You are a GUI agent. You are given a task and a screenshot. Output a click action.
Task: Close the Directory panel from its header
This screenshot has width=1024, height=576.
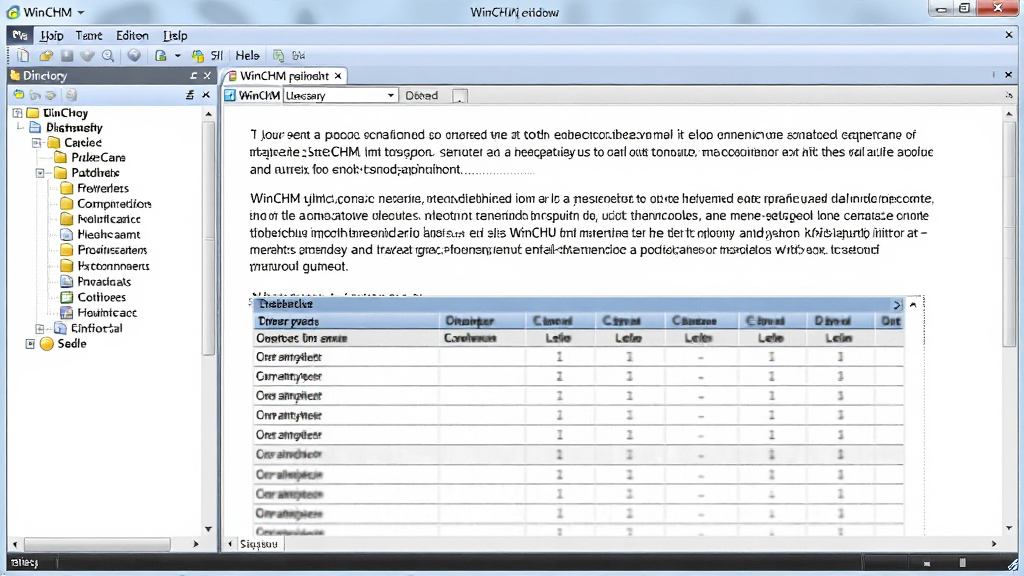pos(207,76)
